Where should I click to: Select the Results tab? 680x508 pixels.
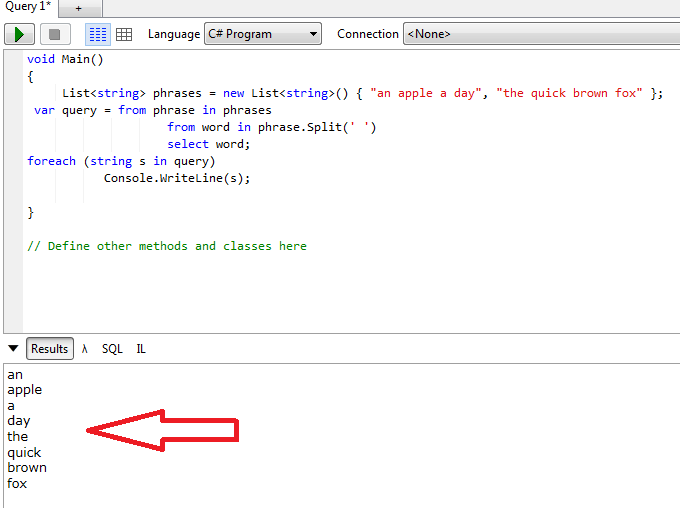coord(49,348)
